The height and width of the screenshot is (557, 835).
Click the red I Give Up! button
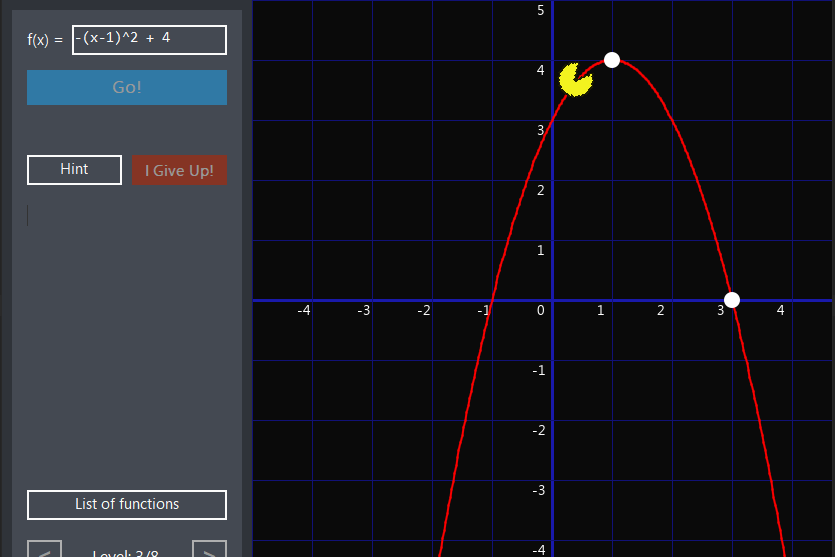(x=179, y=170)
